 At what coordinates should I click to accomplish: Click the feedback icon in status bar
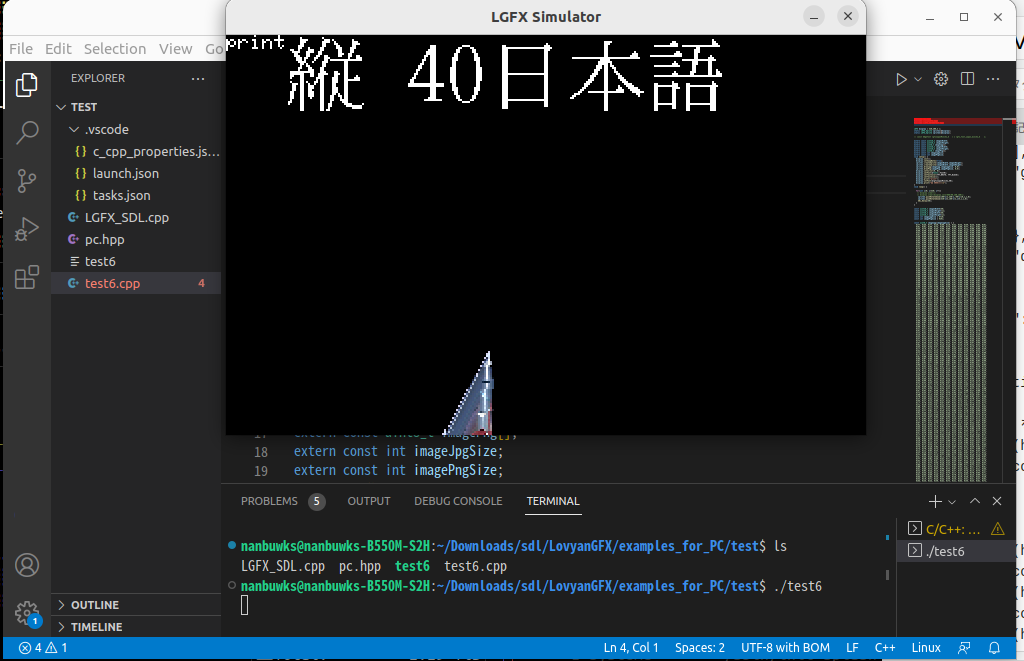point(964,648)
